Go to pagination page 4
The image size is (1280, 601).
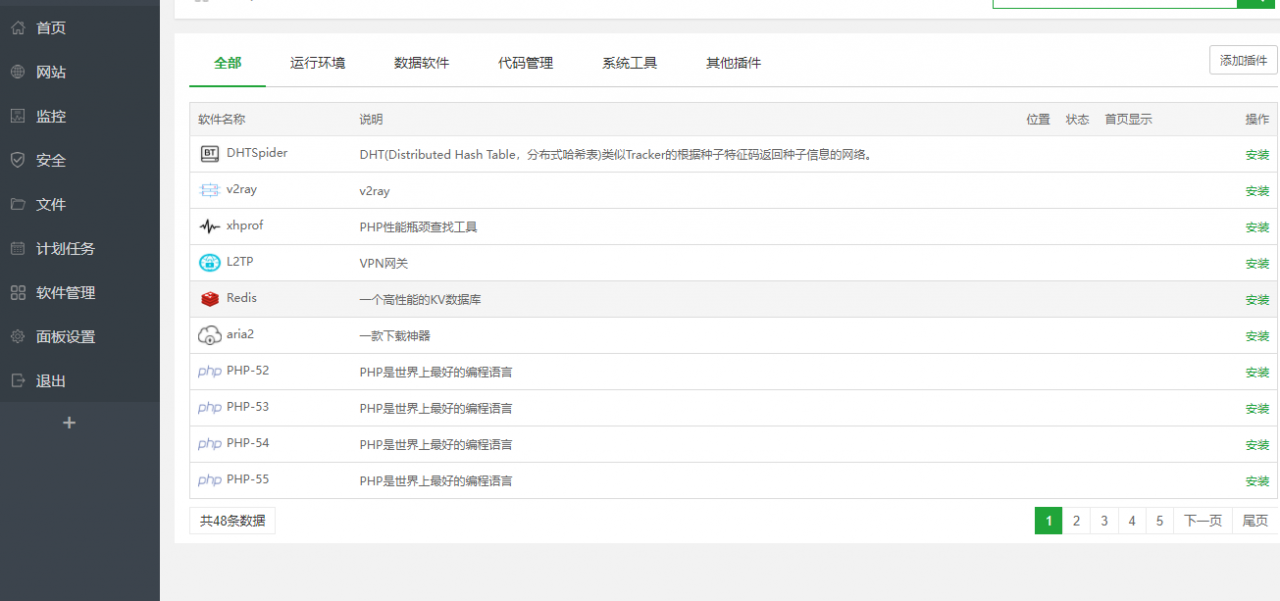(x=1132, y=520)
